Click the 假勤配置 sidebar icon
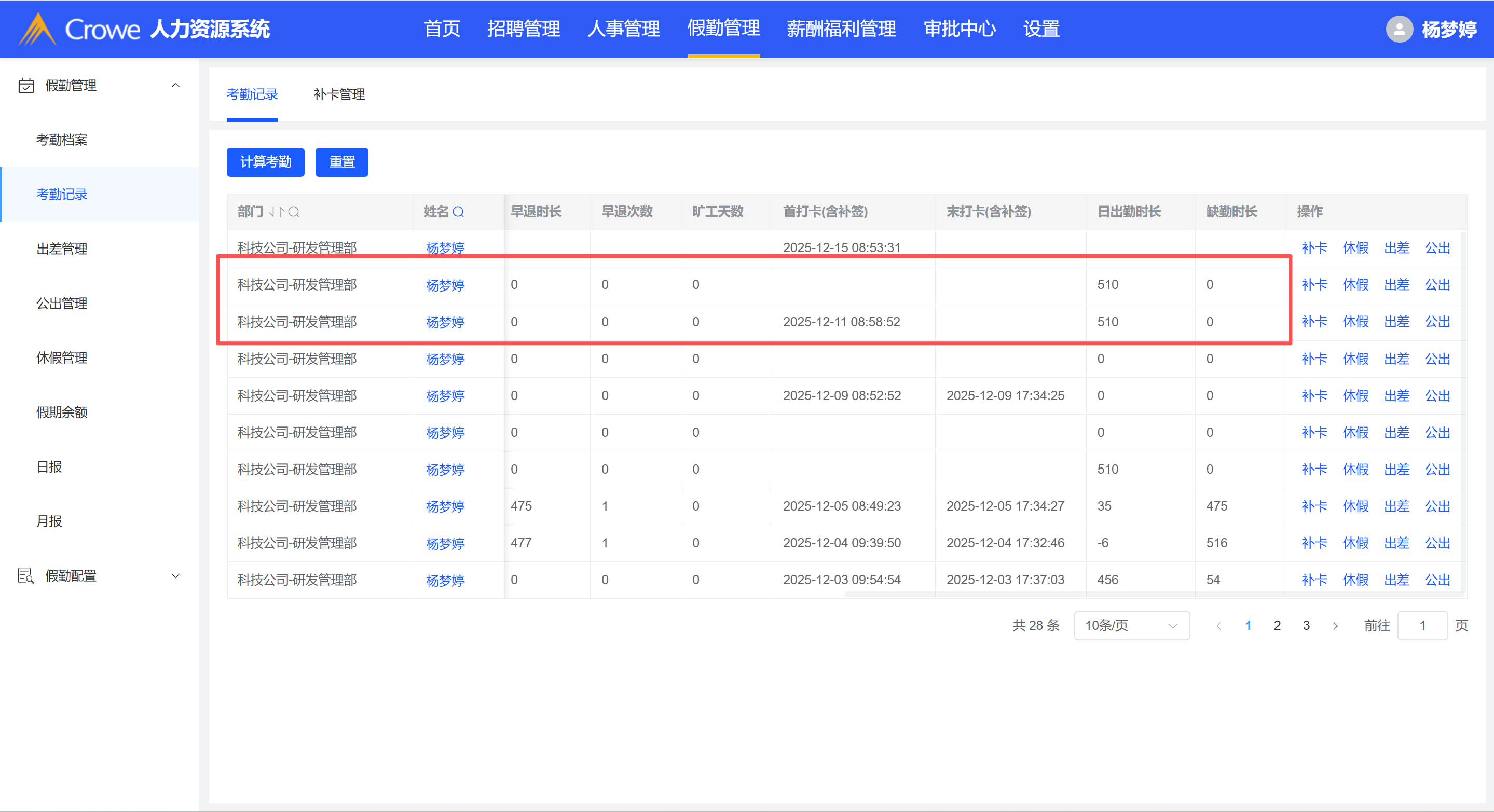 26,576
